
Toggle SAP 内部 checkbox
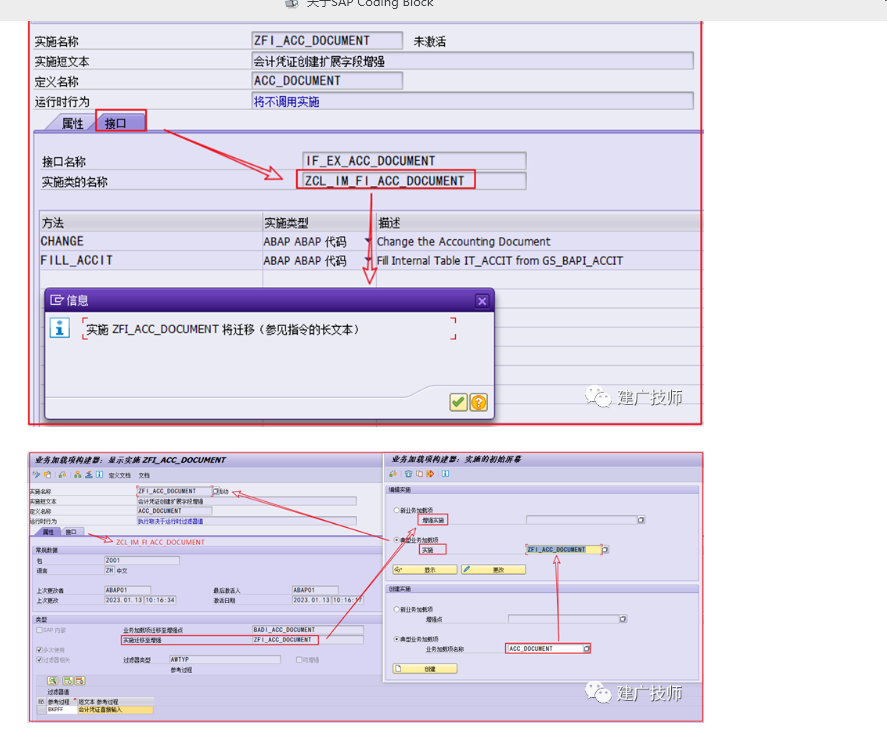tap(39, 630)
